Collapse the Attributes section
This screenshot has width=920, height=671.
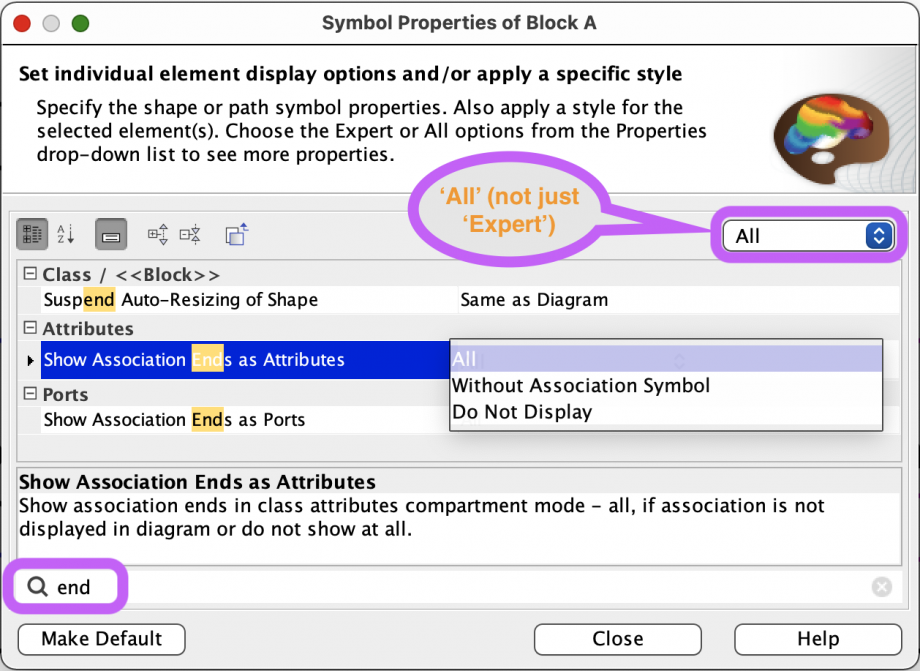(31, 328)
